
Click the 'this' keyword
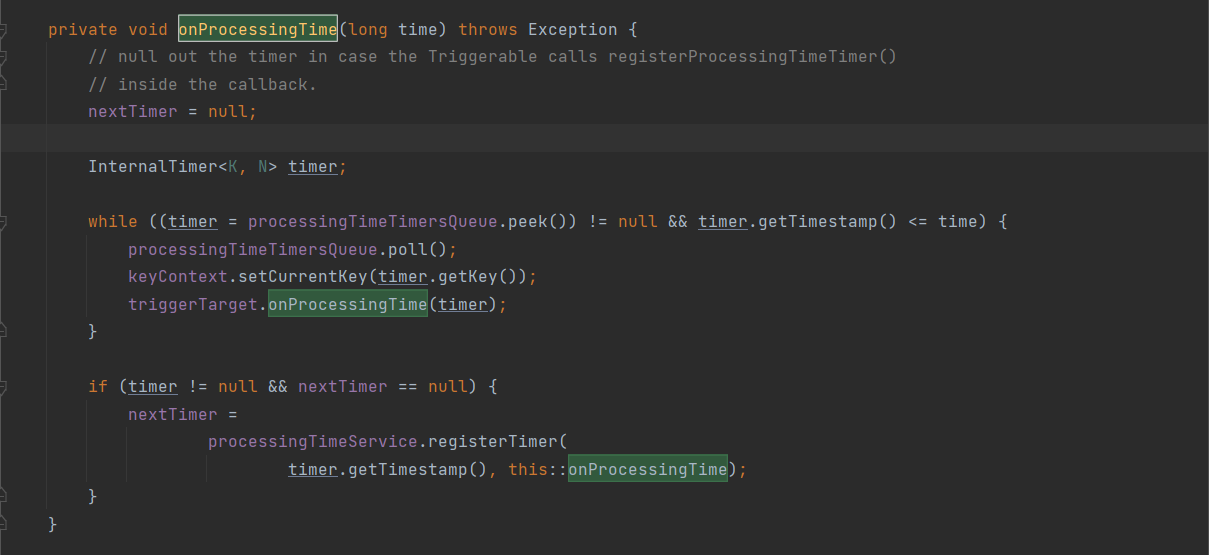528,469
